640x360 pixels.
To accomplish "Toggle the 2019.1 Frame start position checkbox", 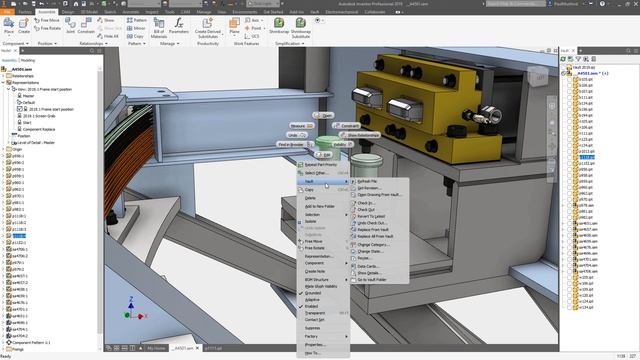I will pos(19,109).
